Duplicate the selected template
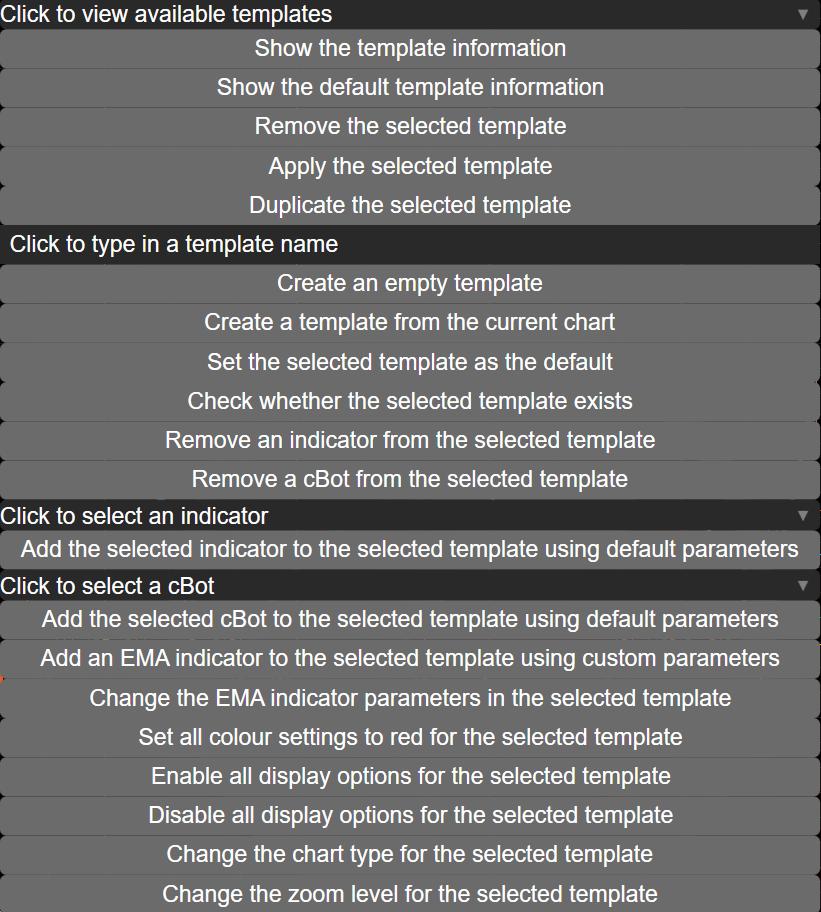 tap(410, 205)
